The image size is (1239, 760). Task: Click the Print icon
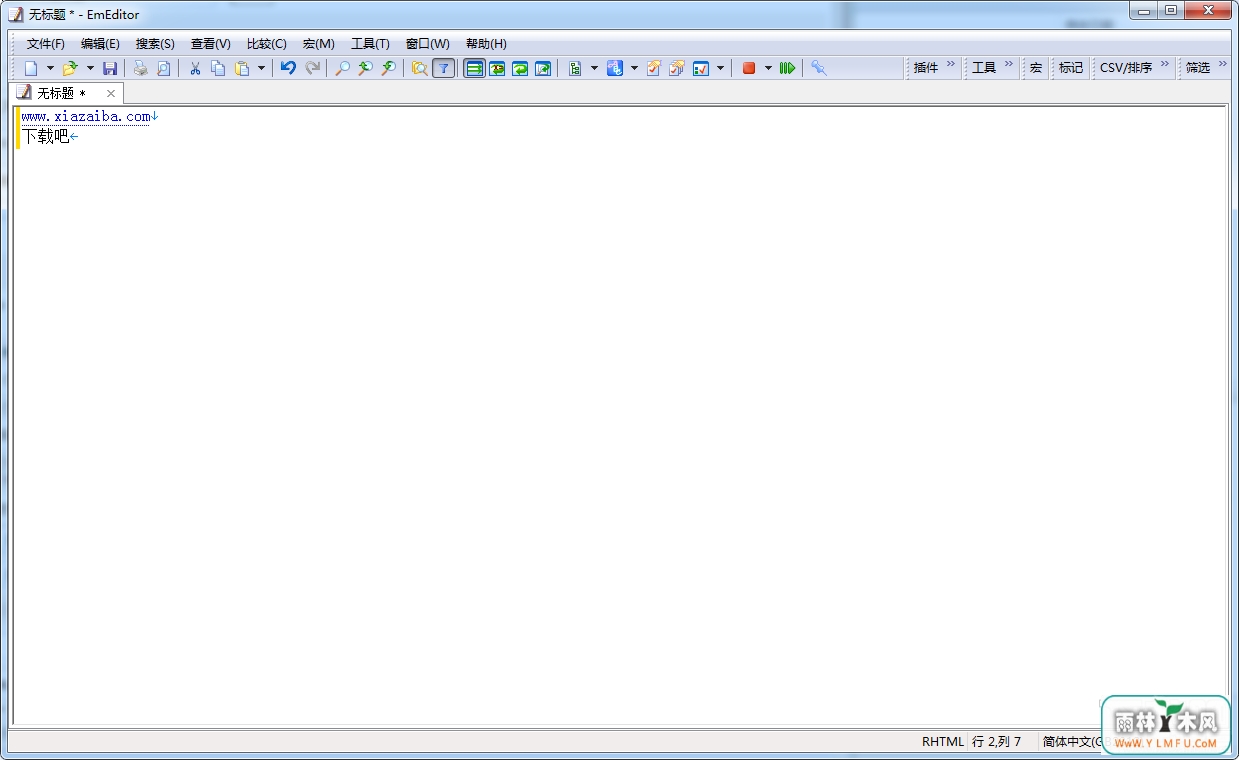[141, 68]
